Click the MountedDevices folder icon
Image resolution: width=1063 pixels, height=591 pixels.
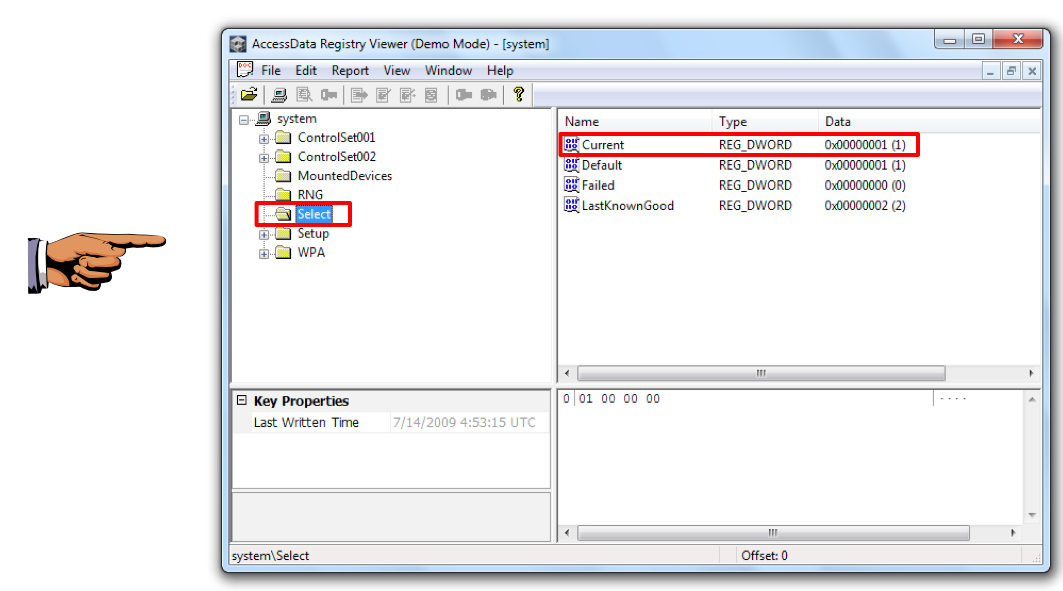[x=283, y=176]
